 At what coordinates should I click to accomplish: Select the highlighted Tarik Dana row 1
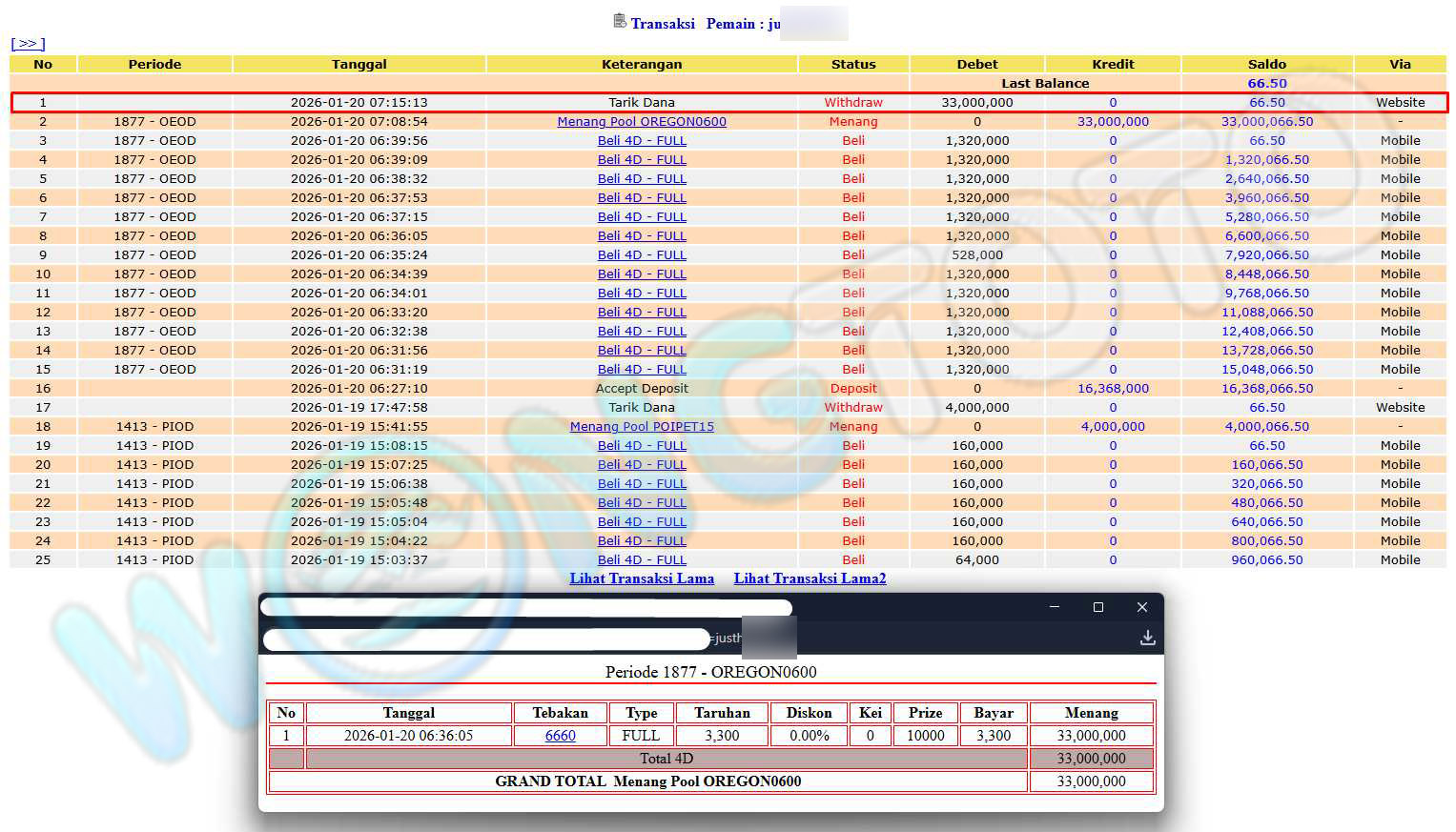[x=642, y=103]
